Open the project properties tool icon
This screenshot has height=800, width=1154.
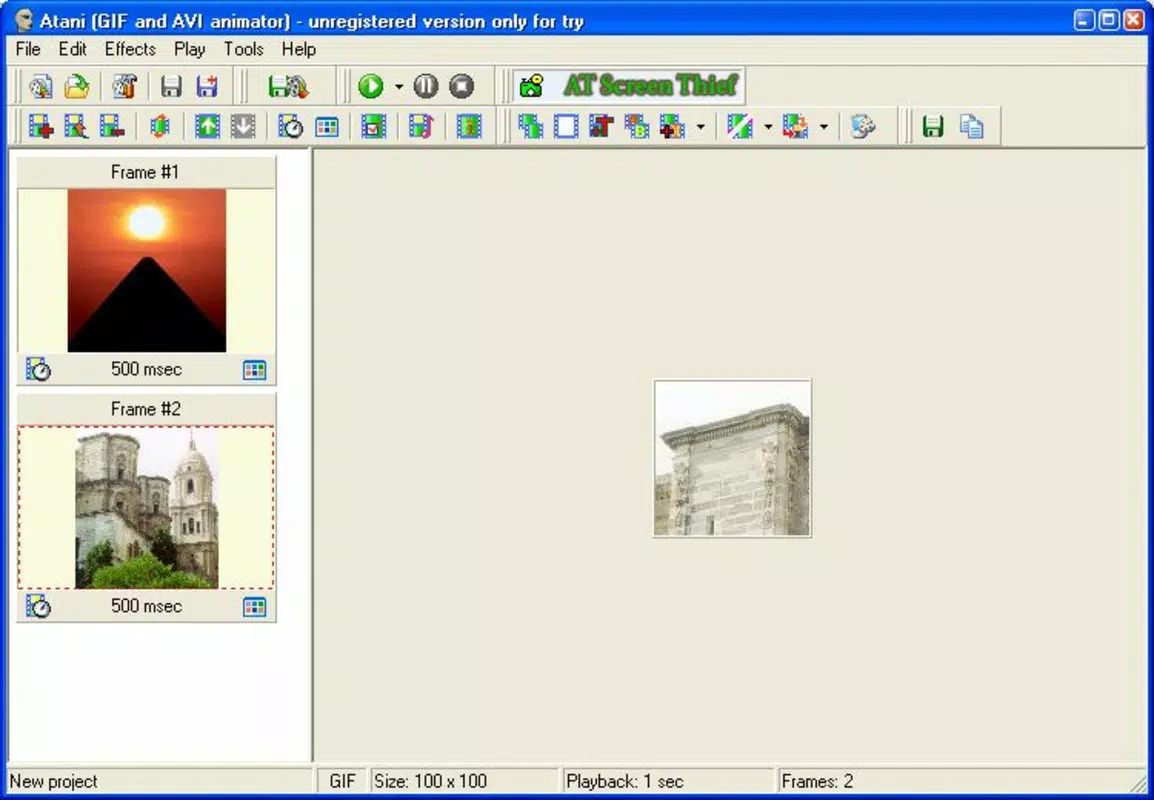[125, 86]
